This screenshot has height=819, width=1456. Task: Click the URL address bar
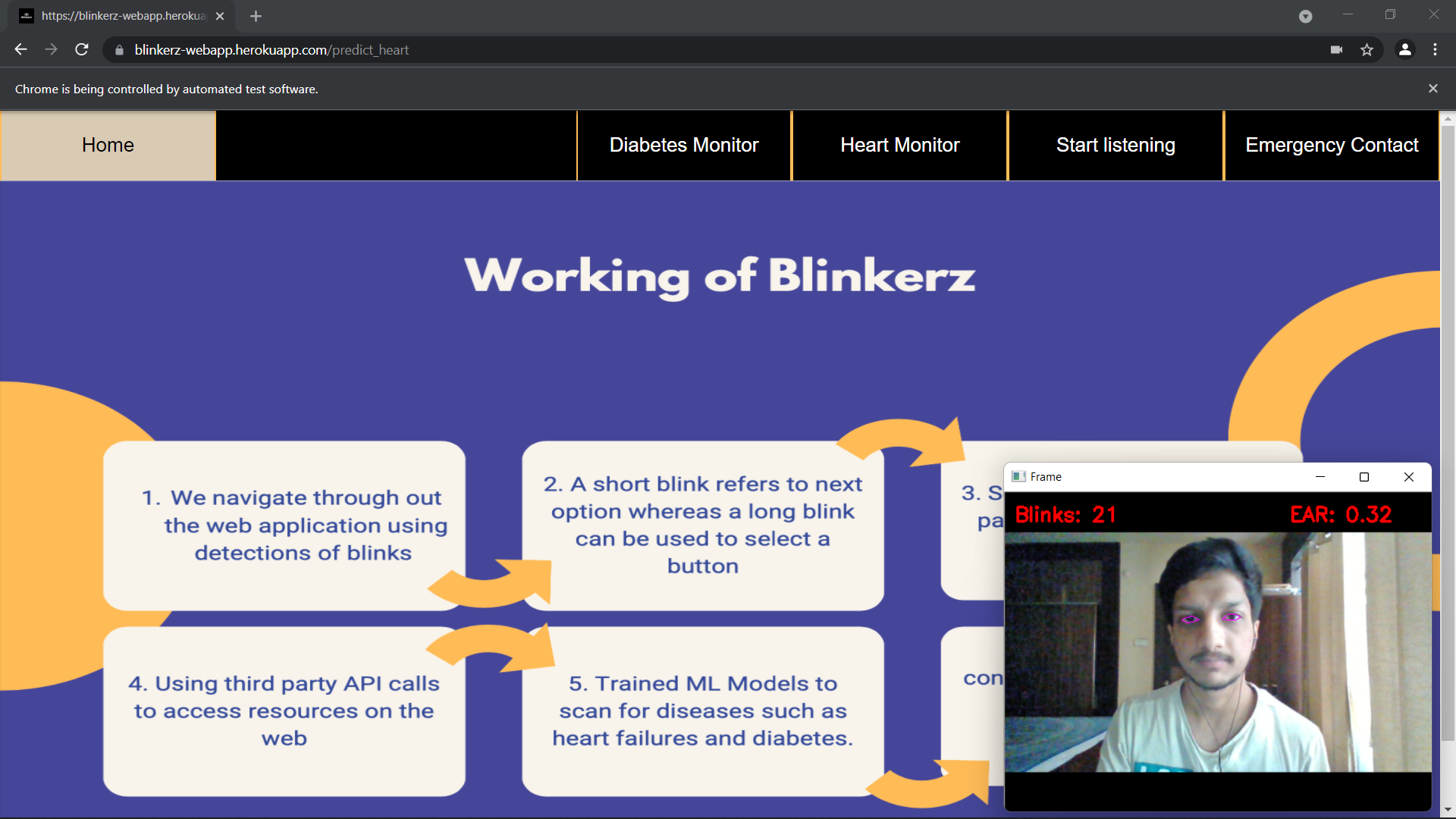point(682,50)
